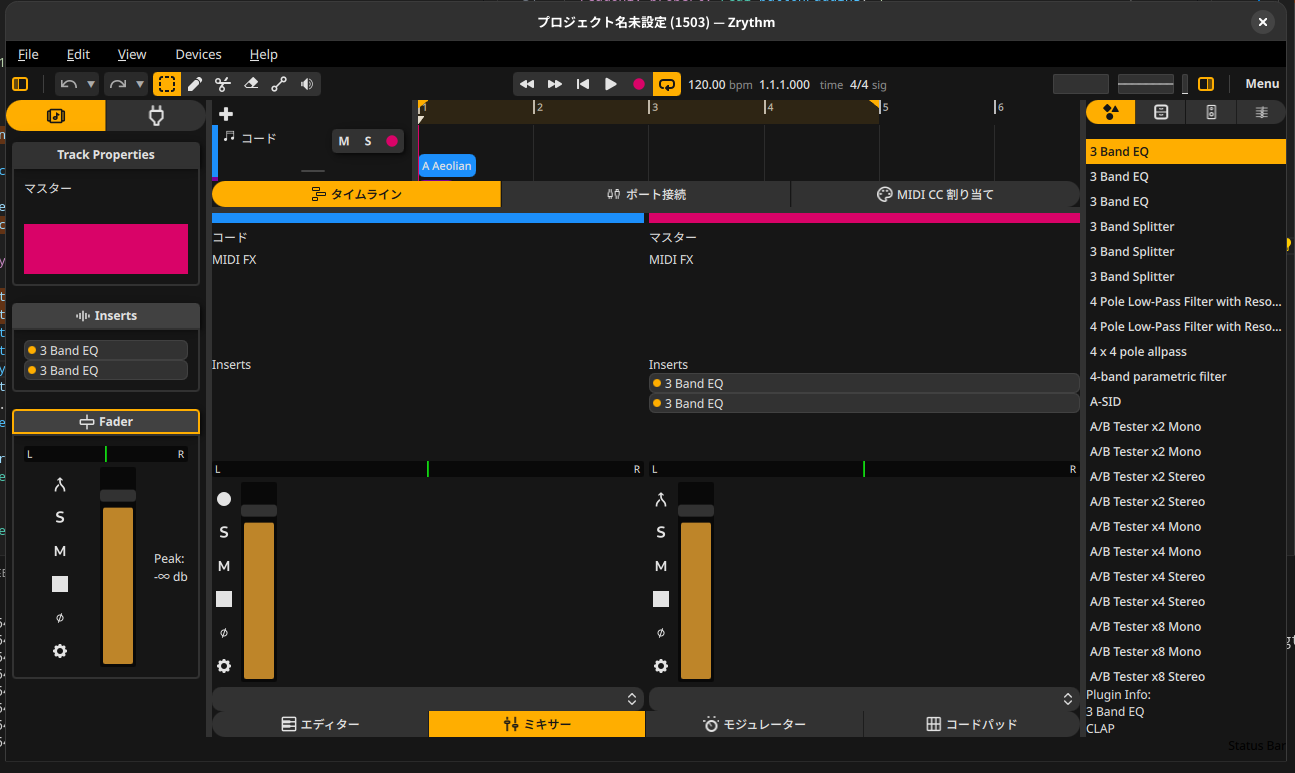Mute the コード mixer channel
Screen dimensions: 1295x773
224,566
